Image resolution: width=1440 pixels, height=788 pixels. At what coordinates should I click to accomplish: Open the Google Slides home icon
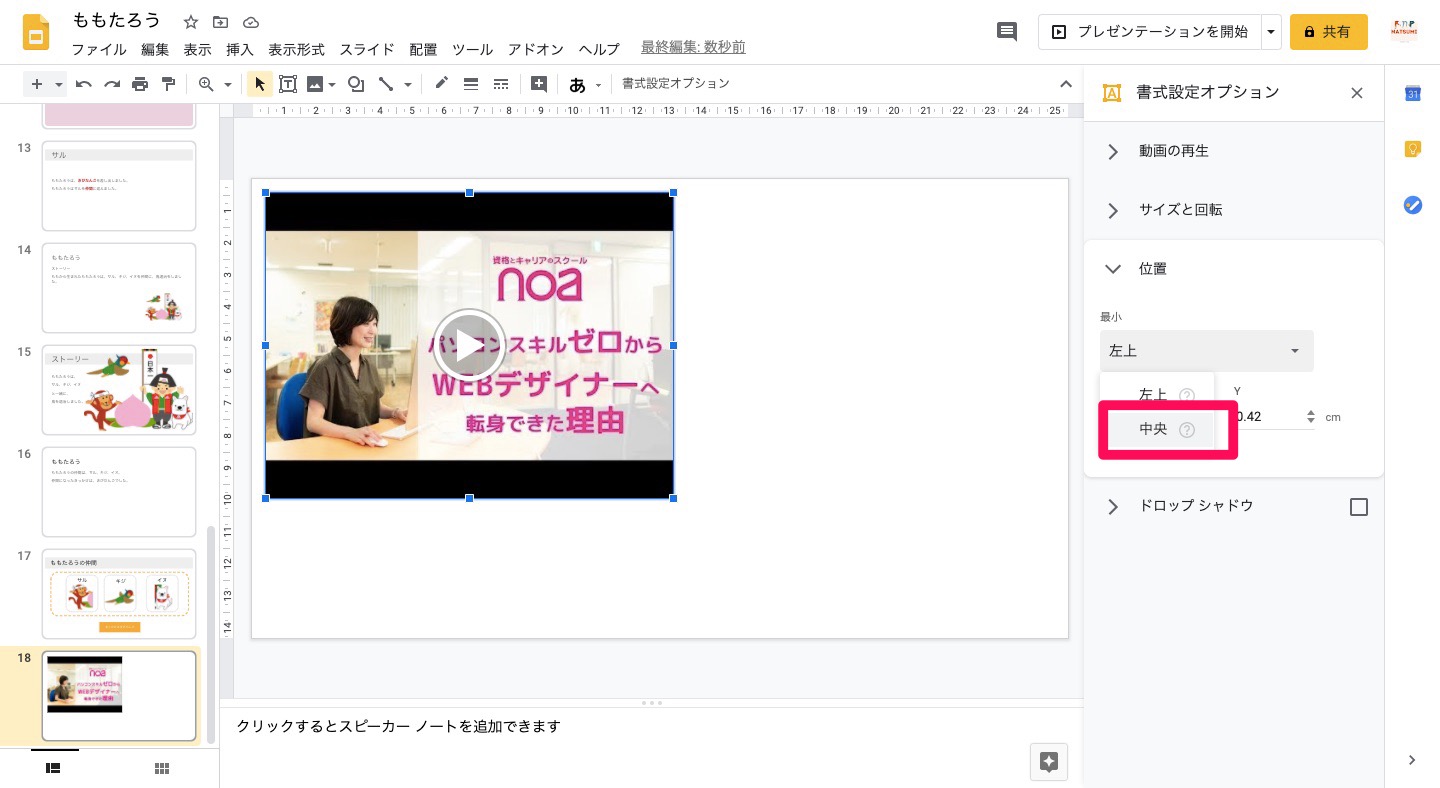(x=37, y=32)
